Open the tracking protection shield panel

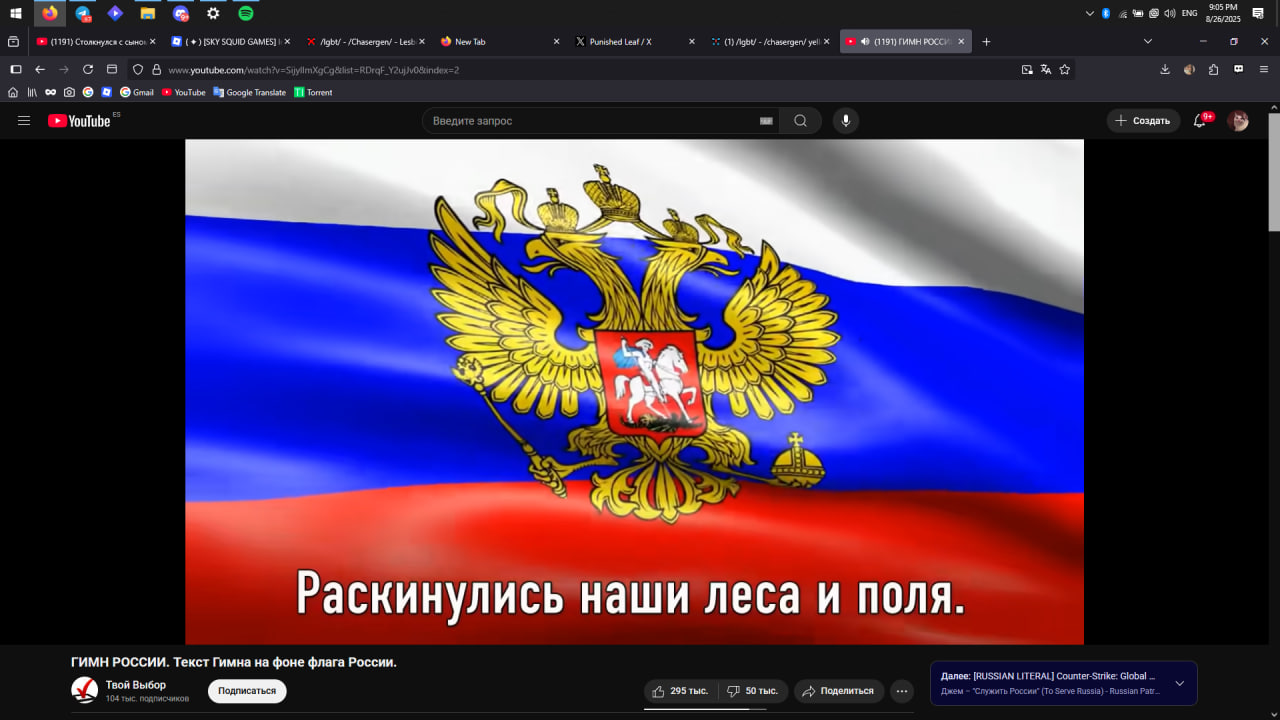pos(138,70)
